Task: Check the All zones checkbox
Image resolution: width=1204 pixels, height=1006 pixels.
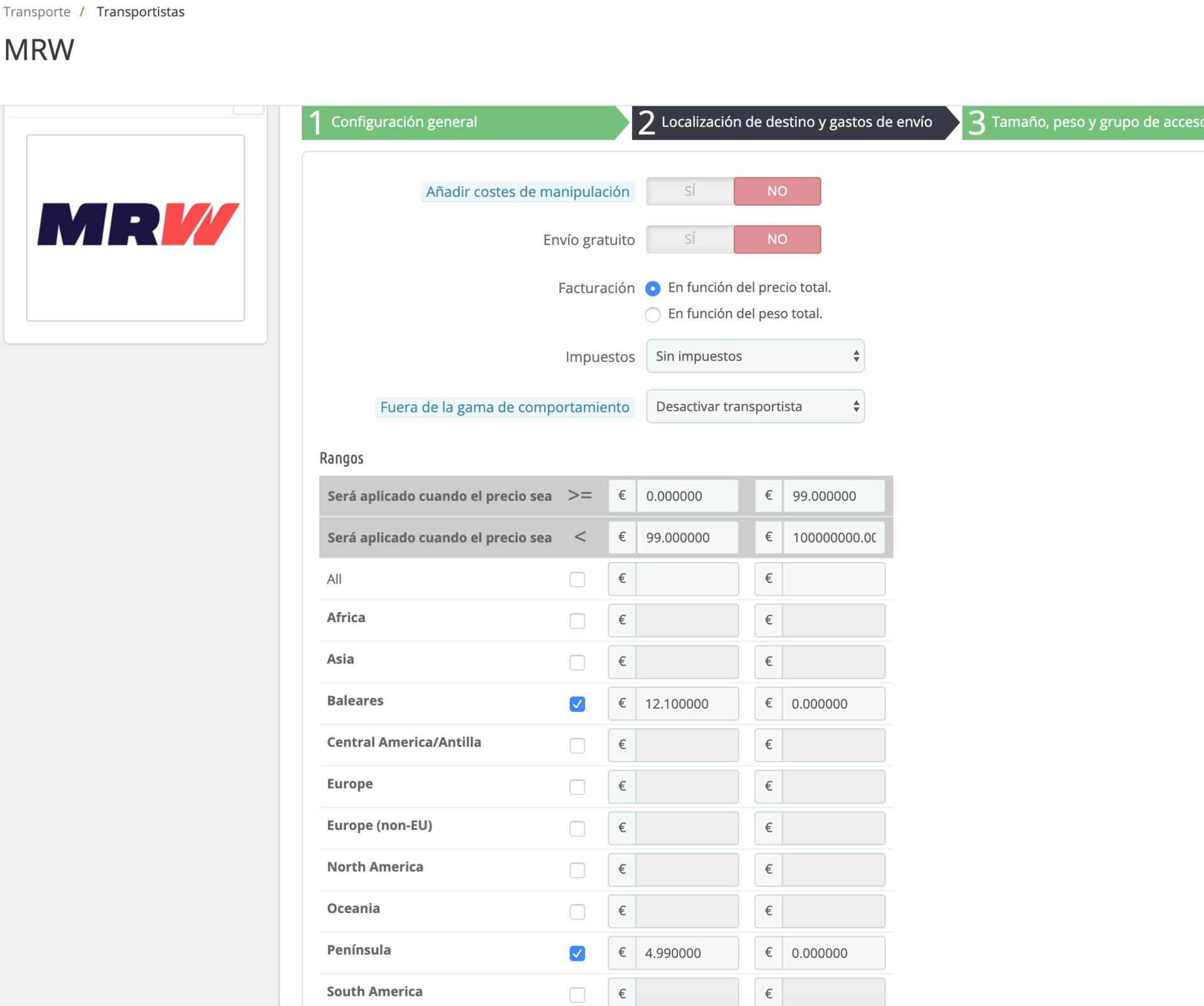Action: coord(577,580)
